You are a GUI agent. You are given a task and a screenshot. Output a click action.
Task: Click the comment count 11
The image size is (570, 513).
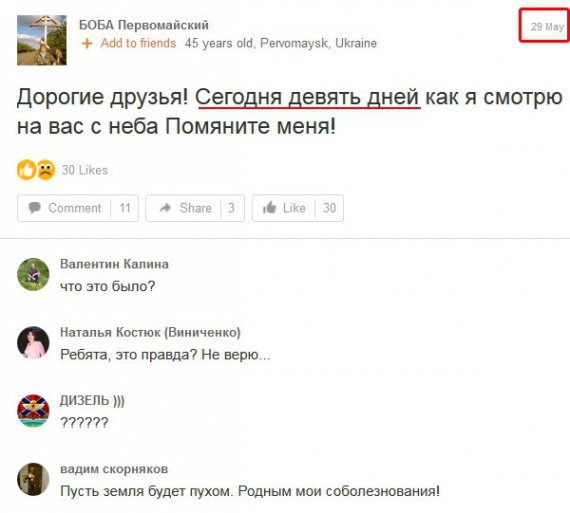click(x=125, y=208)
